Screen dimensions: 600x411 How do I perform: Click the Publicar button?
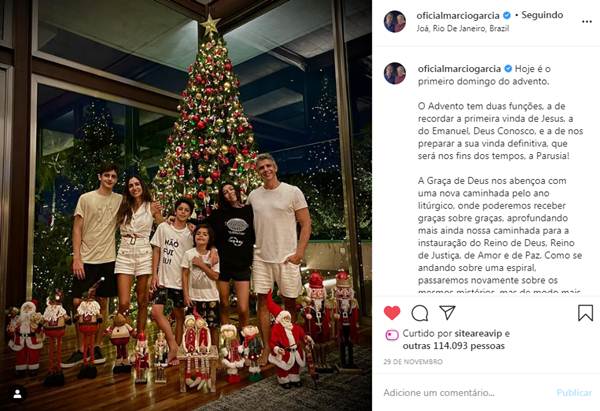[x=574, y=393]
